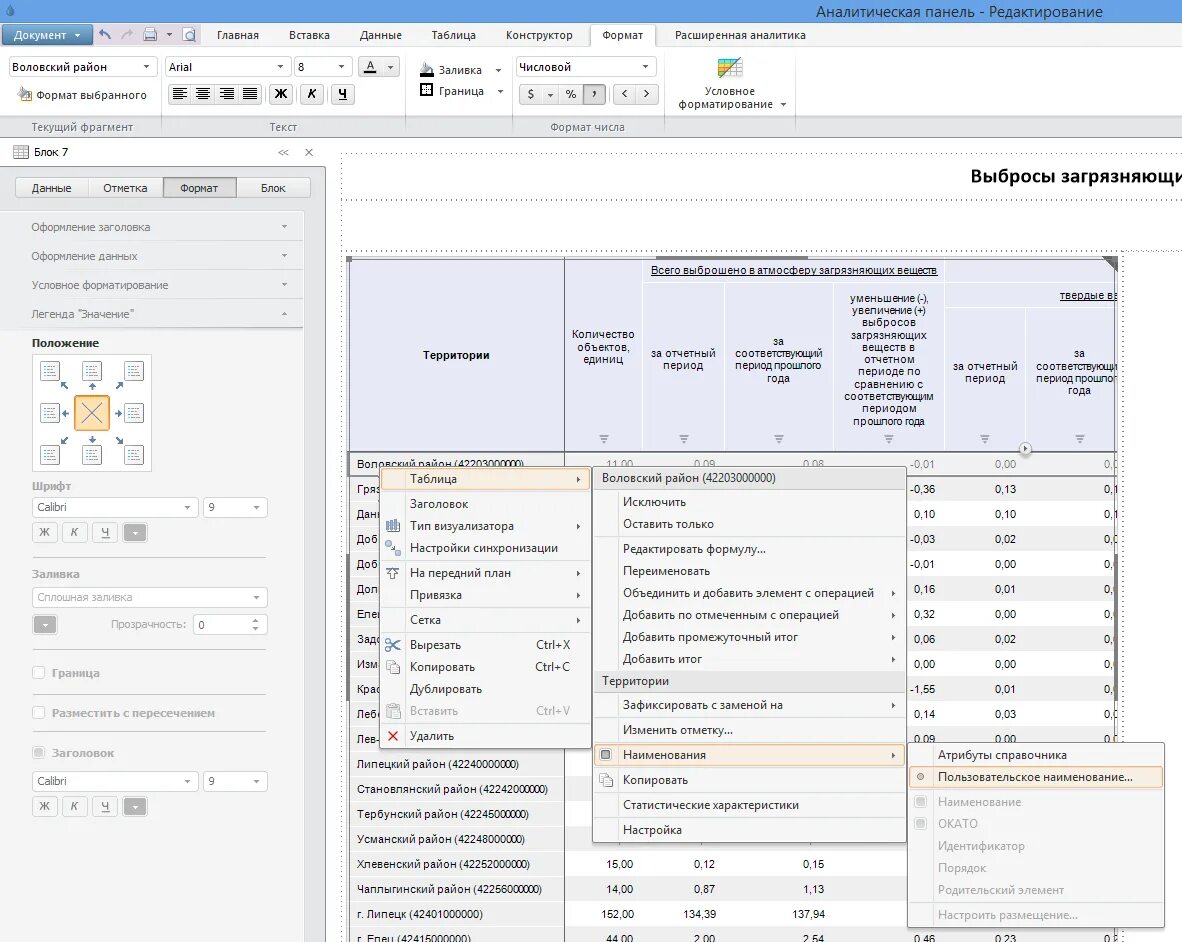Toggle the Заголовок checkbox in legend settings
Viewport: 1182px width, 942px height.
click(x=39, y=753)
